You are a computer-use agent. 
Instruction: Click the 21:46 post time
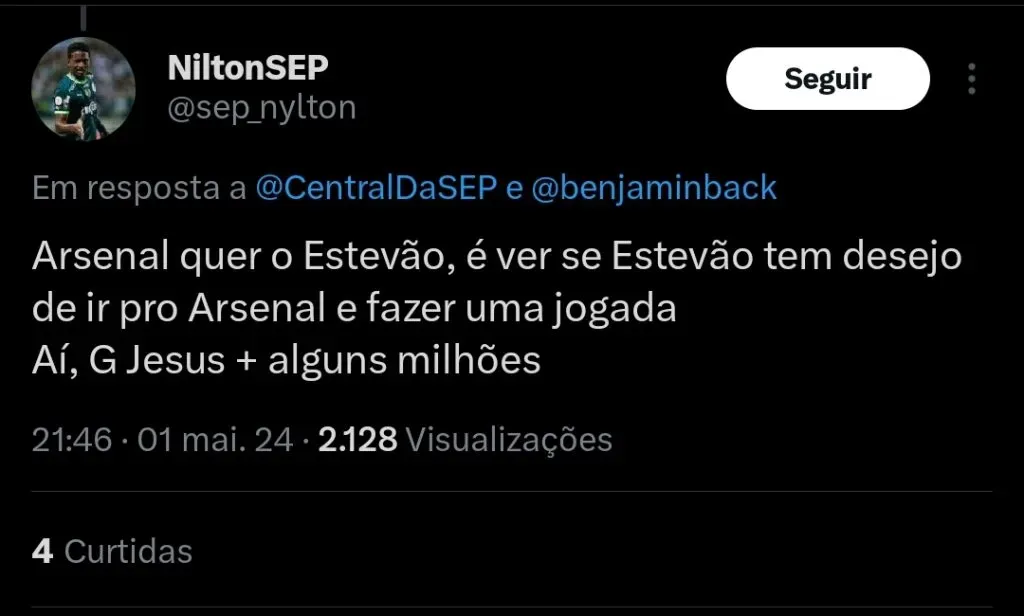[x=71, y=439]
